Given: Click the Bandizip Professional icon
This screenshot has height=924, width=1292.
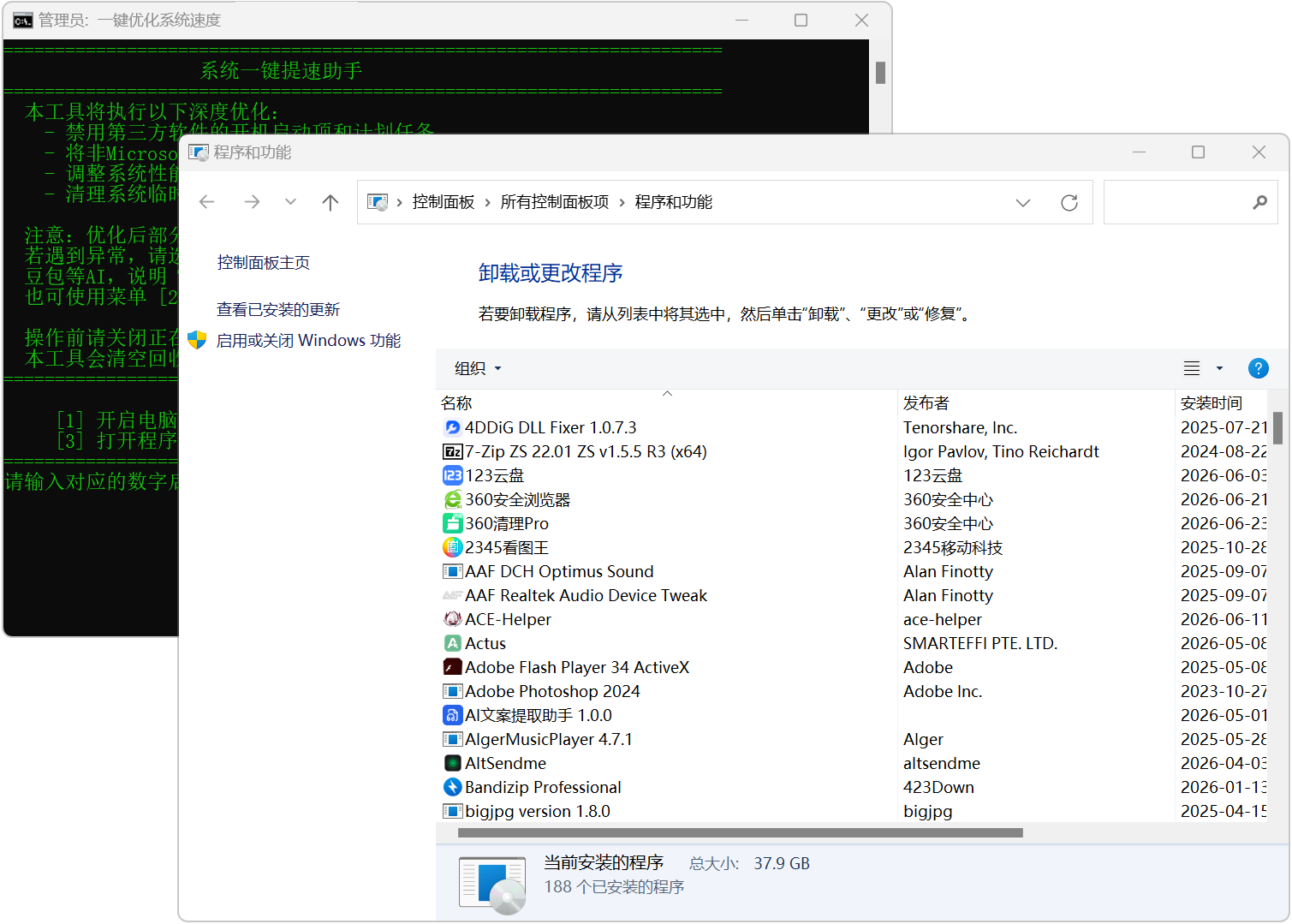Looking at the screenshot, I should 452,787.
